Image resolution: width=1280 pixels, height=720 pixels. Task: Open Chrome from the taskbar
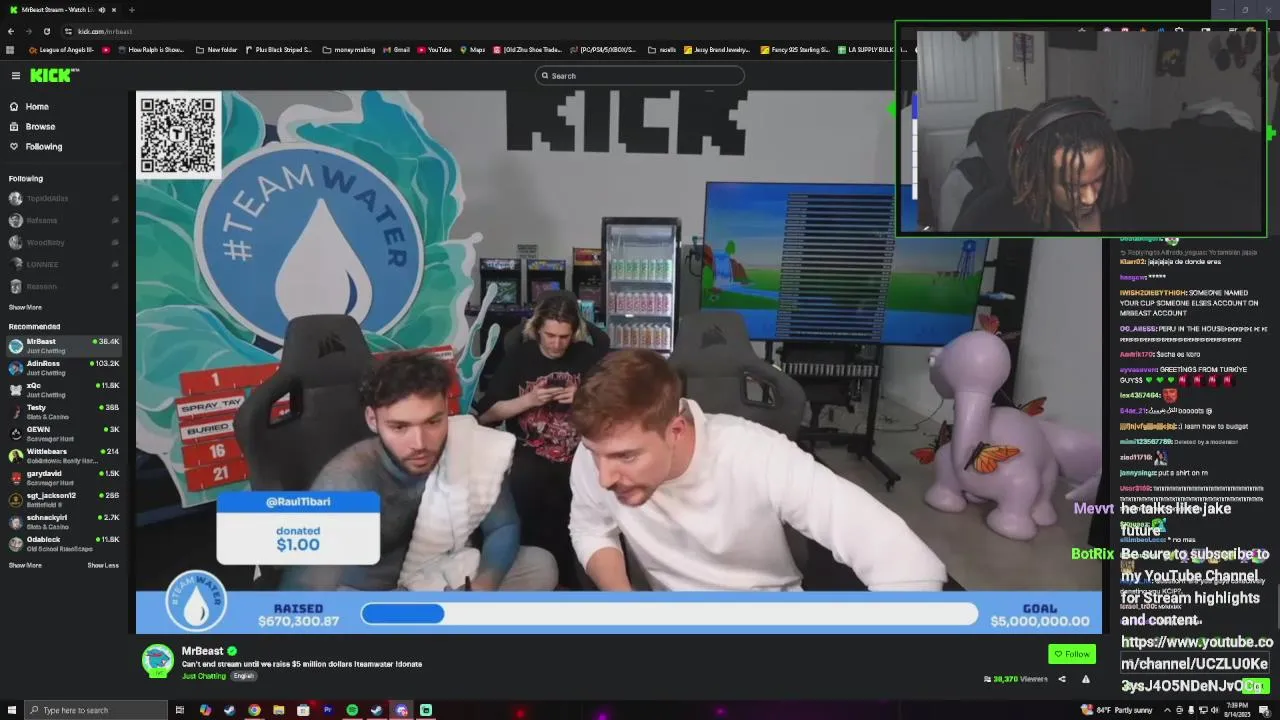(x=254, y=710)
